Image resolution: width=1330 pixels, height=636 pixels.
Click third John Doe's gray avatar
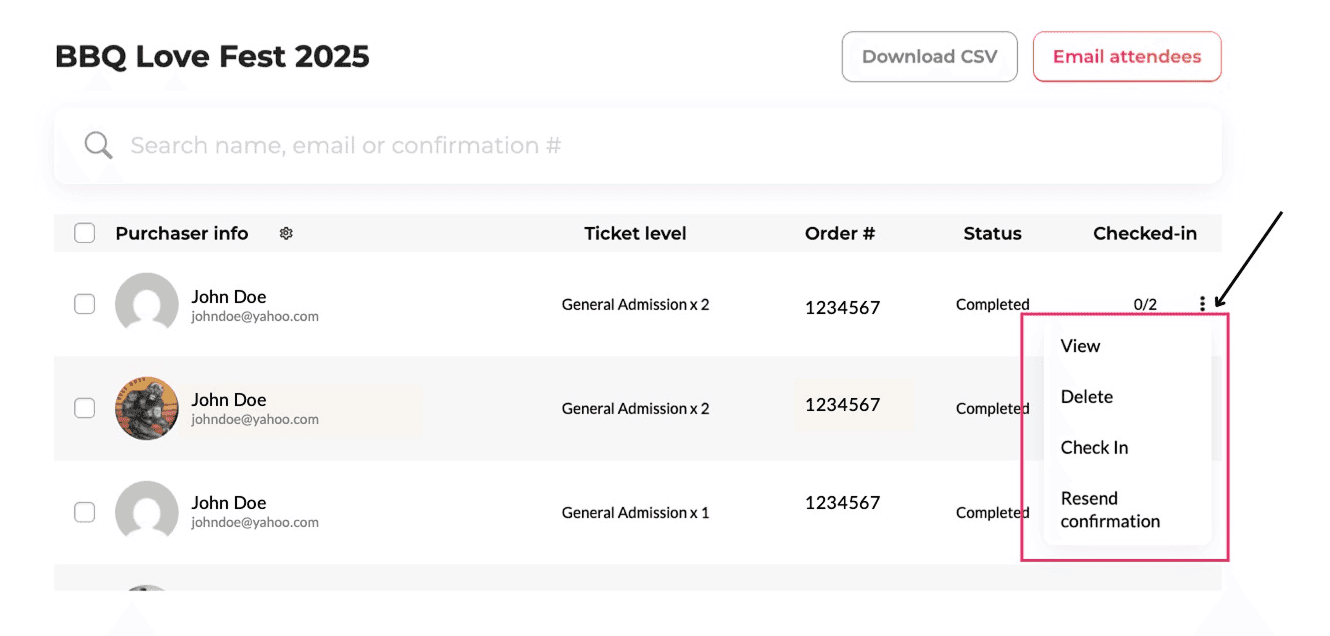click(147, 512)
